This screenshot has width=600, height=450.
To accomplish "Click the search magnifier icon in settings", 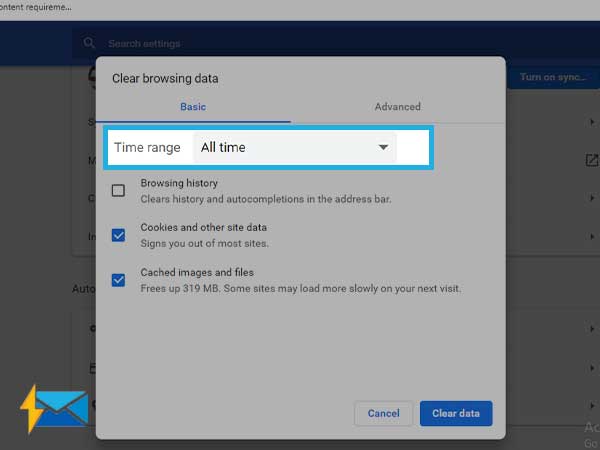I will point(89,43).
